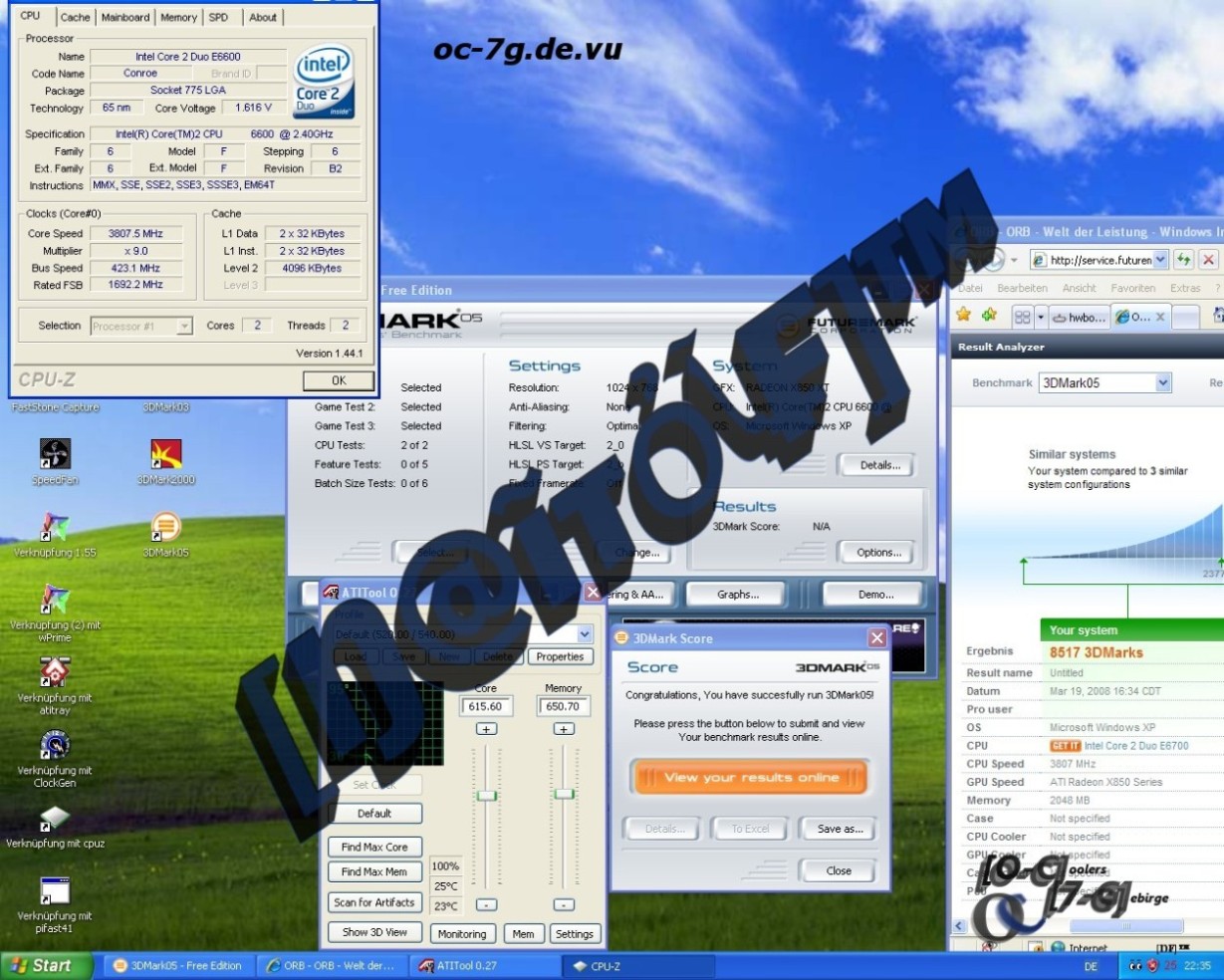Click Demo... in 3DMark05 window
Screen dimensions: 1224x980
point(875,595)
